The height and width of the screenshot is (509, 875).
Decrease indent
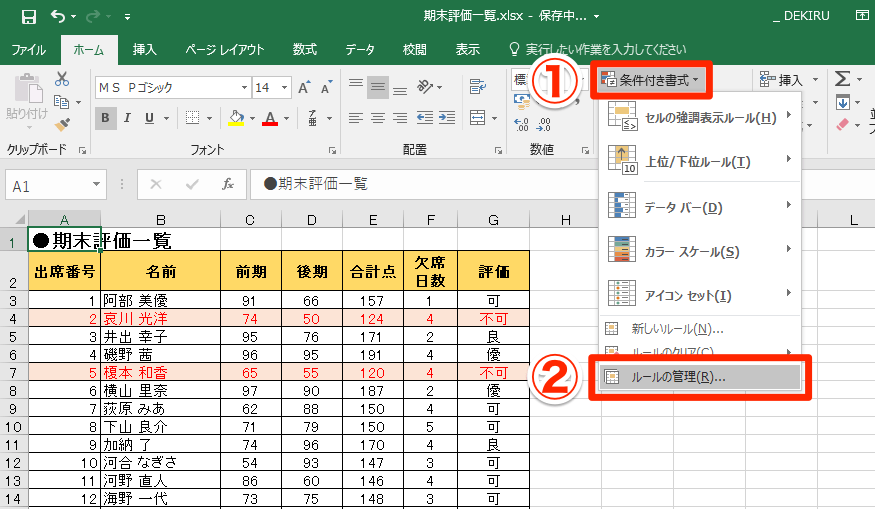[425, 118]
